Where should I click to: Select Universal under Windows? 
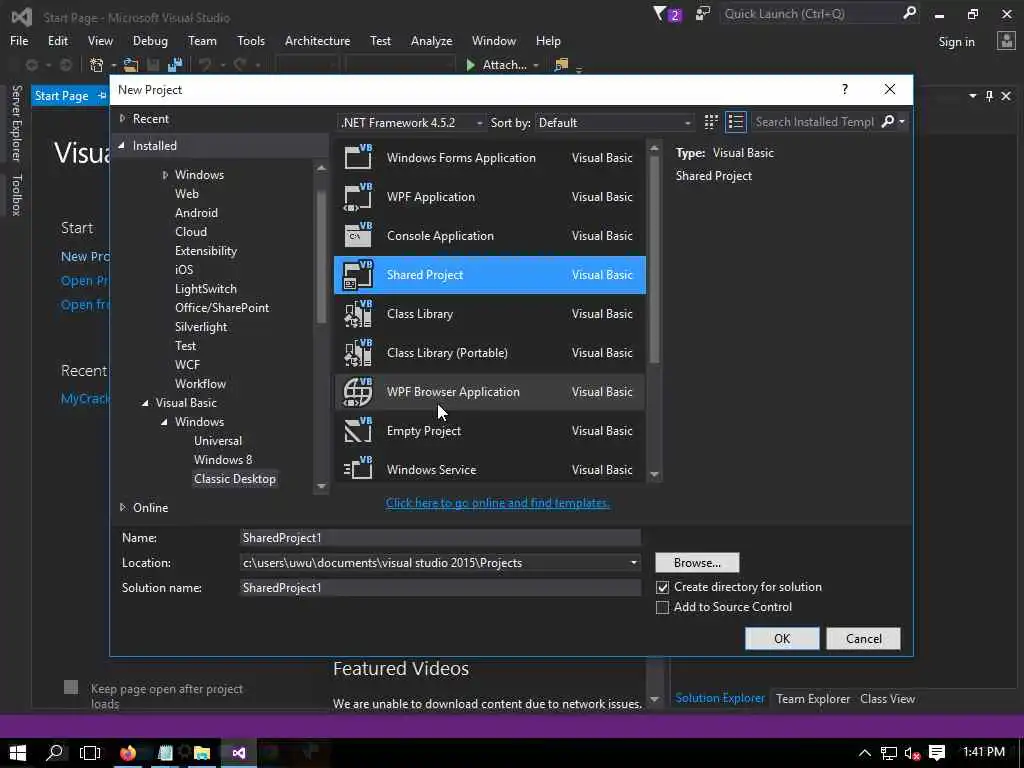[x=217, y=441]
